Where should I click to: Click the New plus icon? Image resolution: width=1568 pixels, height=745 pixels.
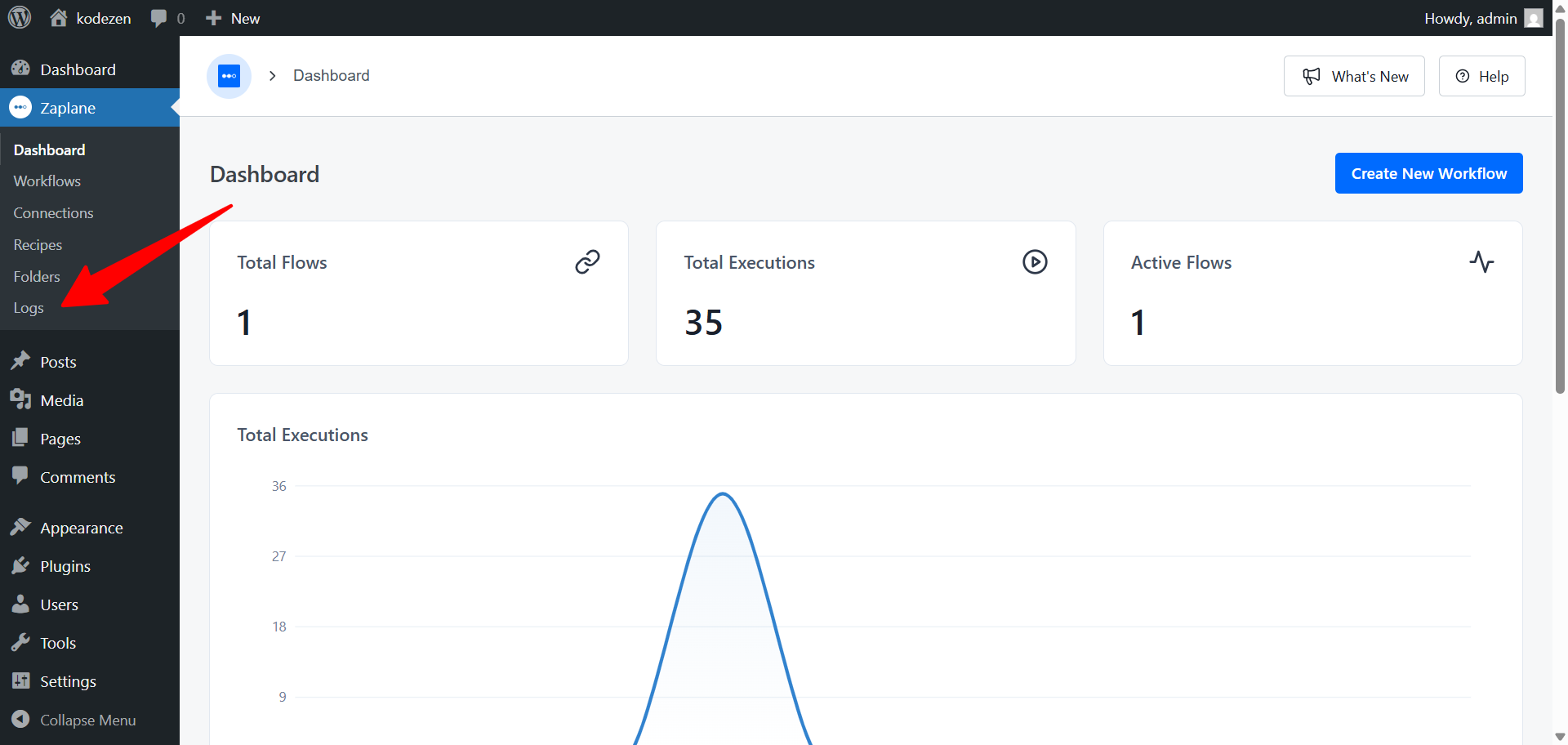(213, 18)
